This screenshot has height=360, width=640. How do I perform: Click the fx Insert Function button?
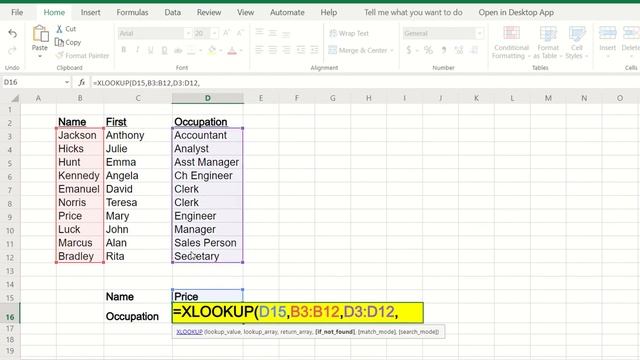point(82,82)
